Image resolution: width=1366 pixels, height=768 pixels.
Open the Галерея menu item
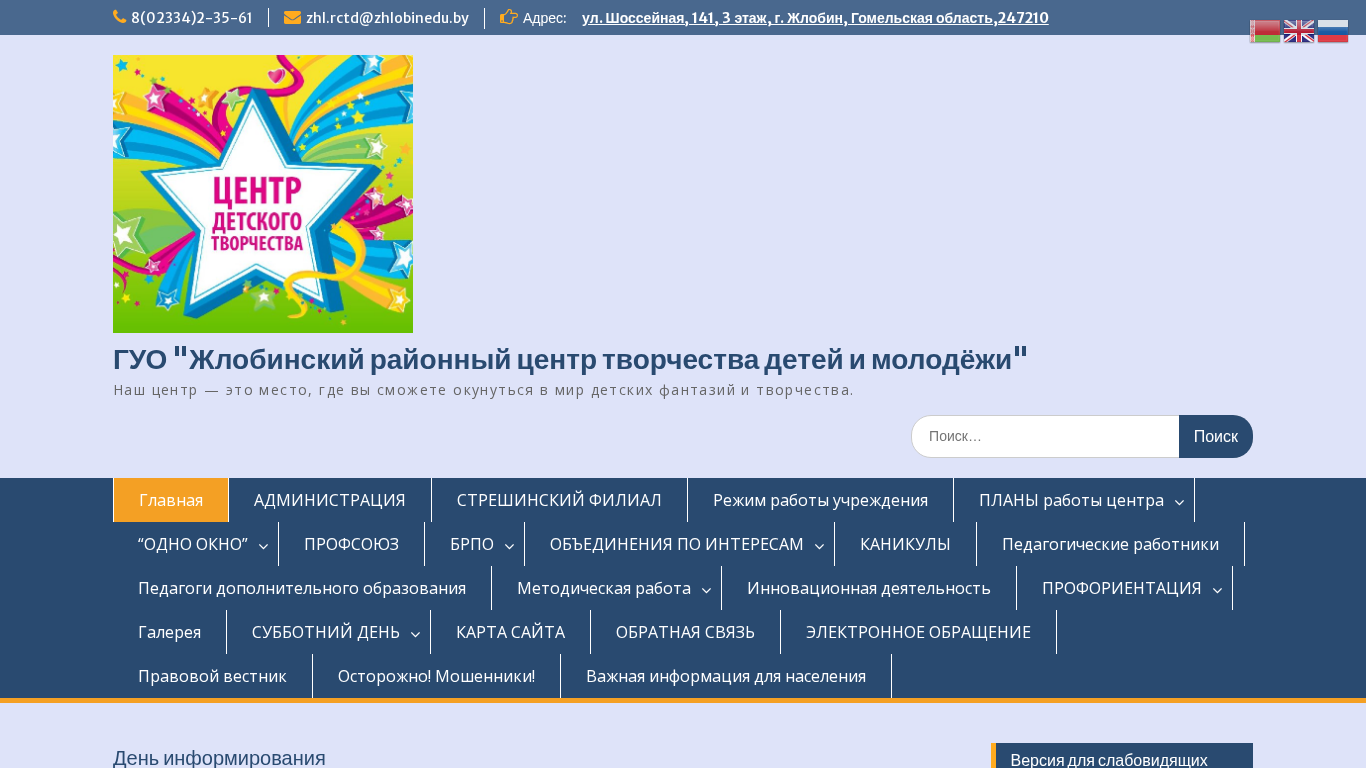coord(169,632)
